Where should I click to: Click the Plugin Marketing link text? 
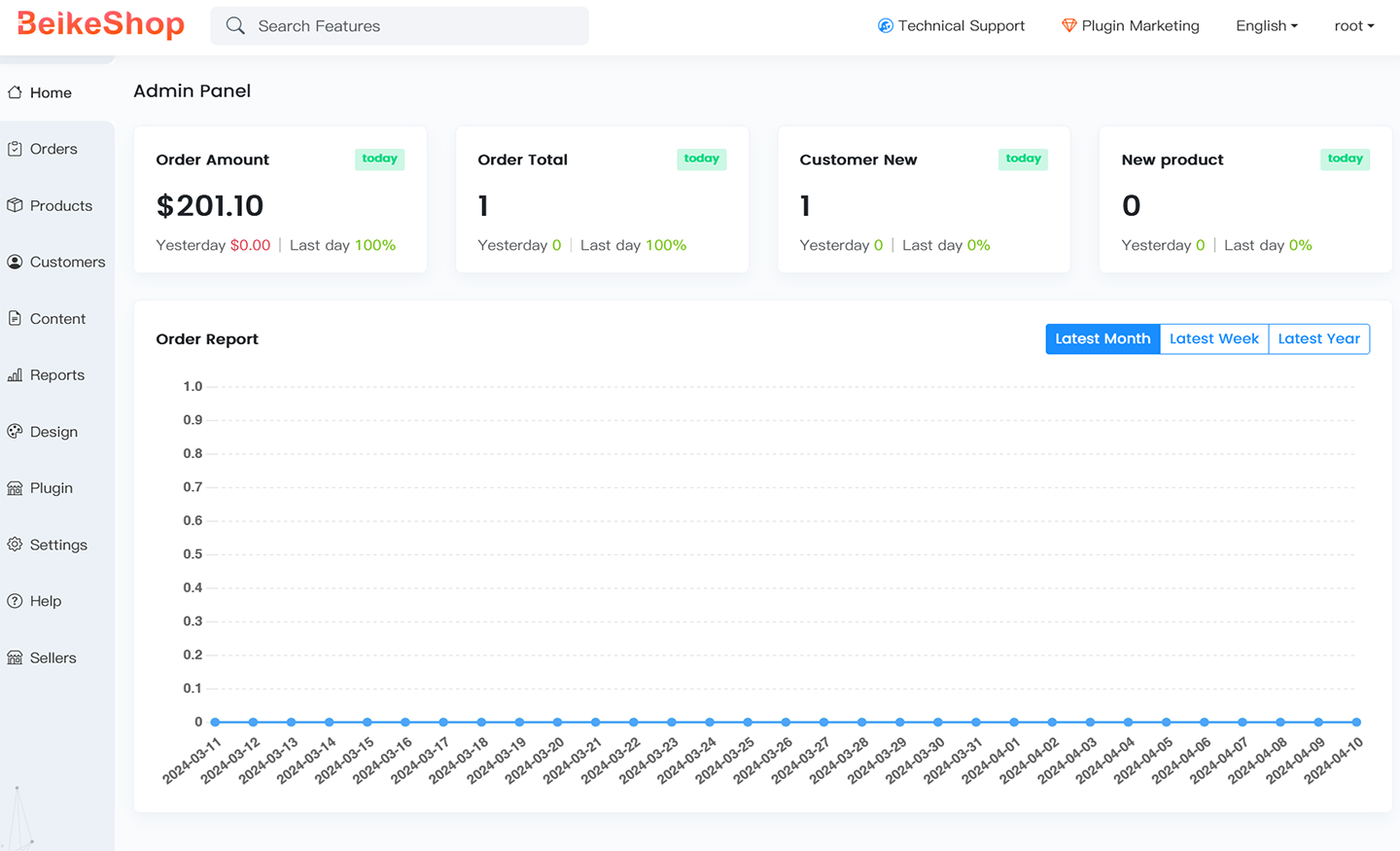click(1140, 25)
